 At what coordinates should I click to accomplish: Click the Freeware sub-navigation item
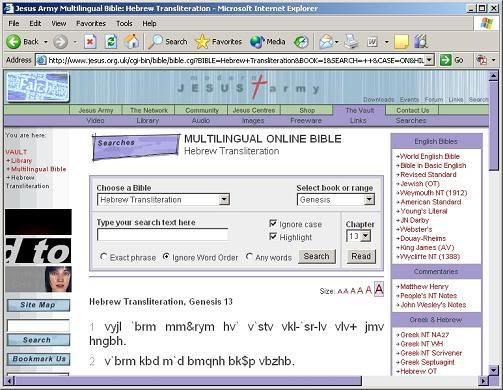[306, 120]
